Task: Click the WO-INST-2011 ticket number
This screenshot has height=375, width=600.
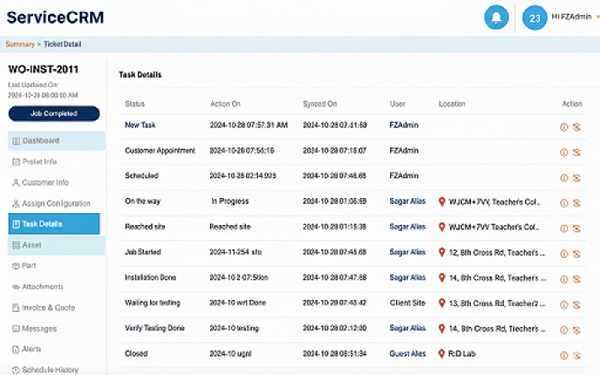Action: [43, 69]
